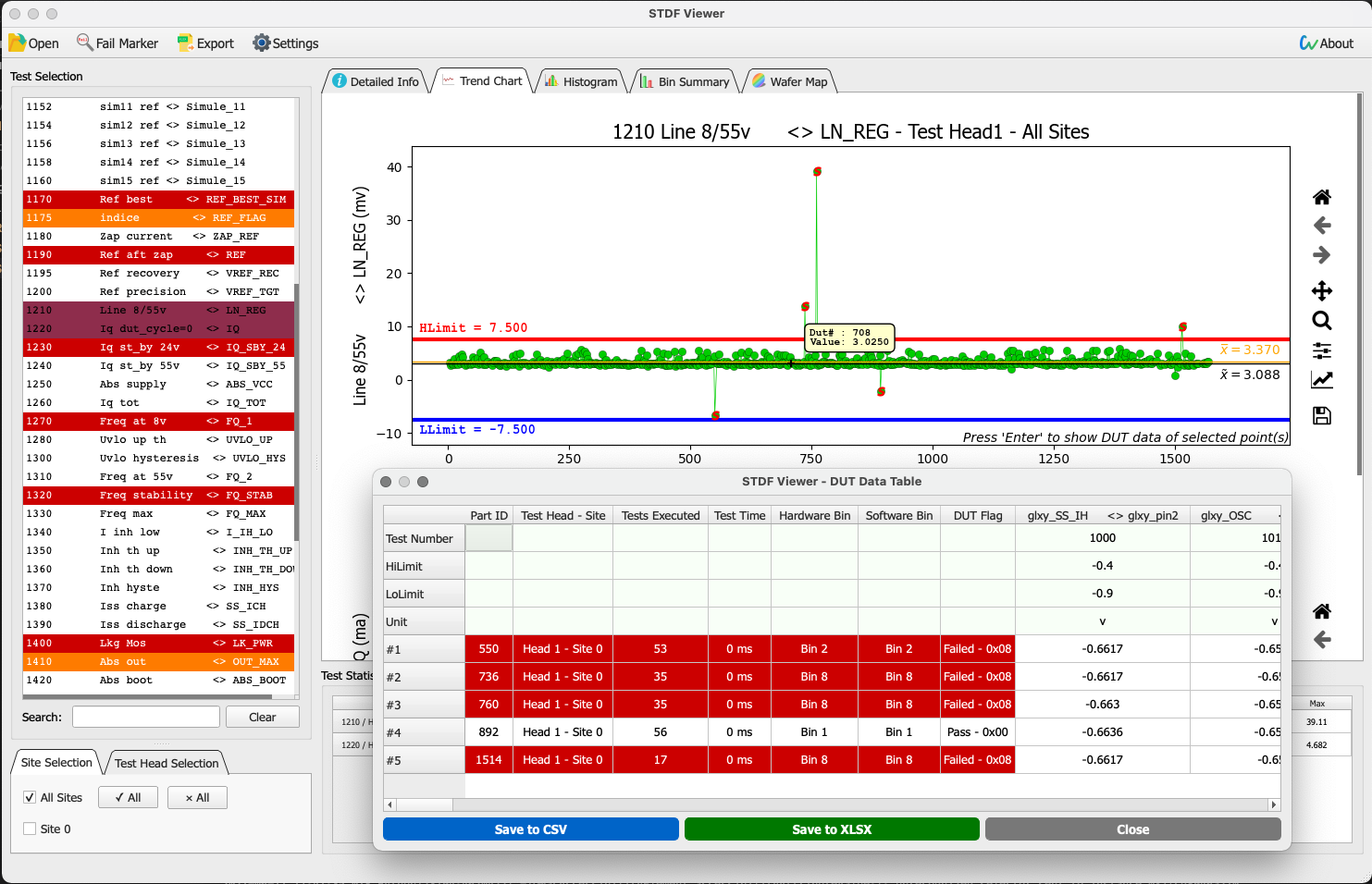Screen dimensions: 1372x884
Task: Save the trend chart image
Action: [x=1321, y=415]
